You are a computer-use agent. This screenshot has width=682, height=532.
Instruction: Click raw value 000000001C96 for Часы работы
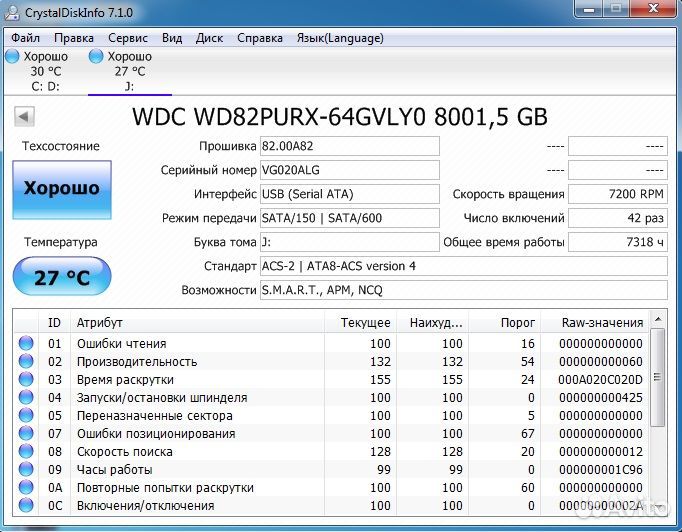coord(601,469)
